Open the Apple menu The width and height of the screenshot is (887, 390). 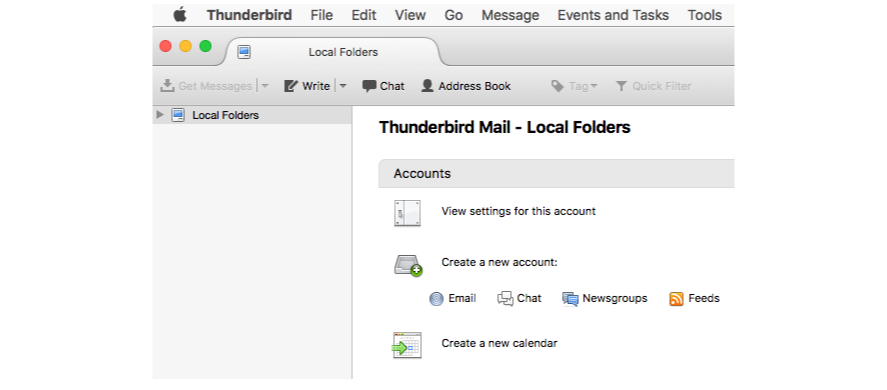[180, 15]
